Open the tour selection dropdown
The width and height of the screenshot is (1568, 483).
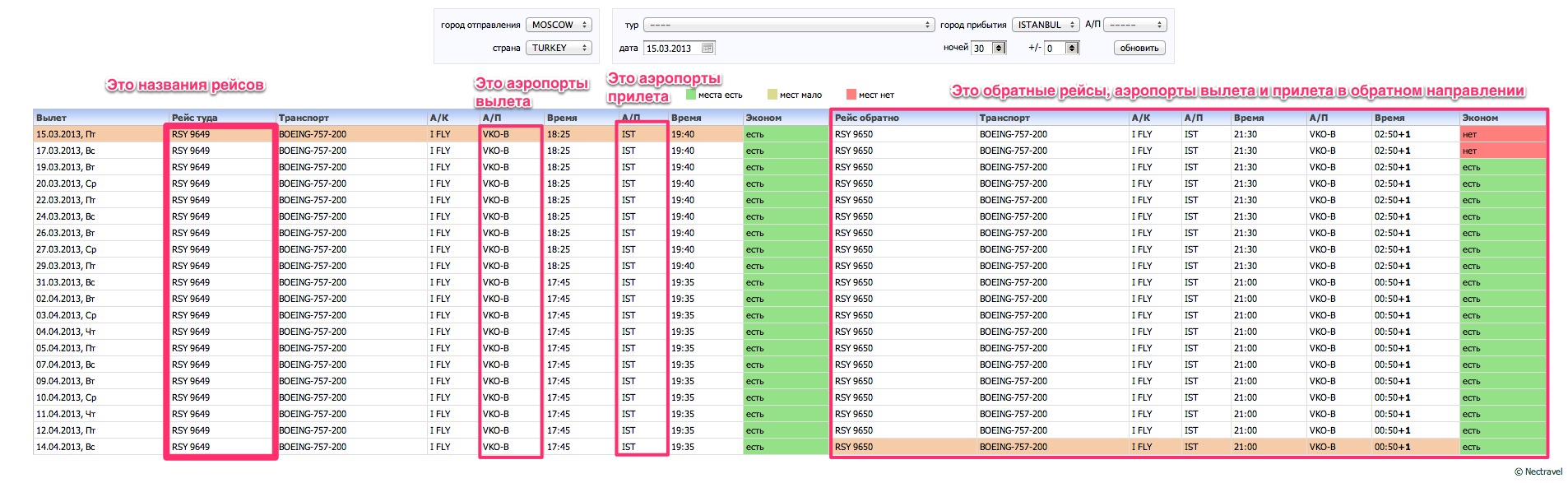788,26
